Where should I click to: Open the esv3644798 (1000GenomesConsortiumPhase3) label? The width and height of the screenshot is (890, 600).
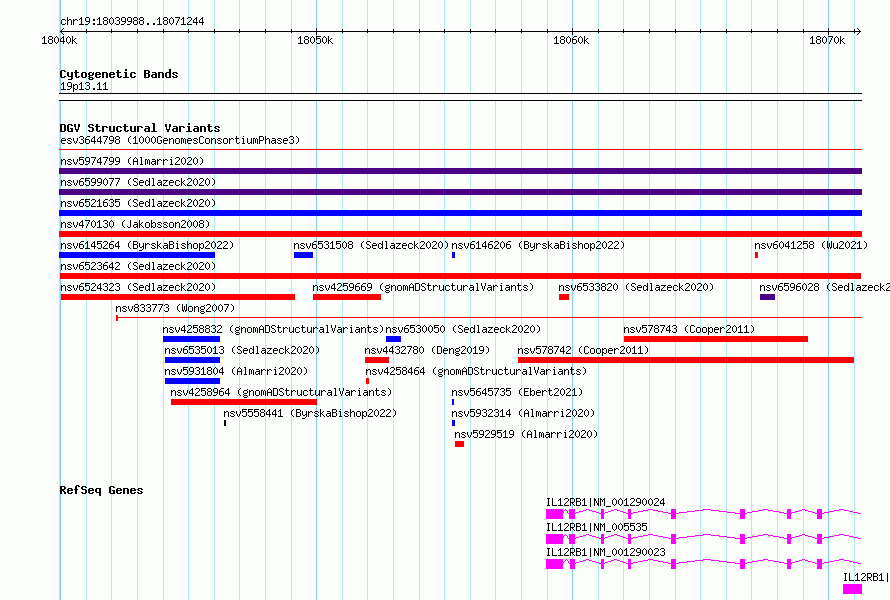click(x=180, y=140)
